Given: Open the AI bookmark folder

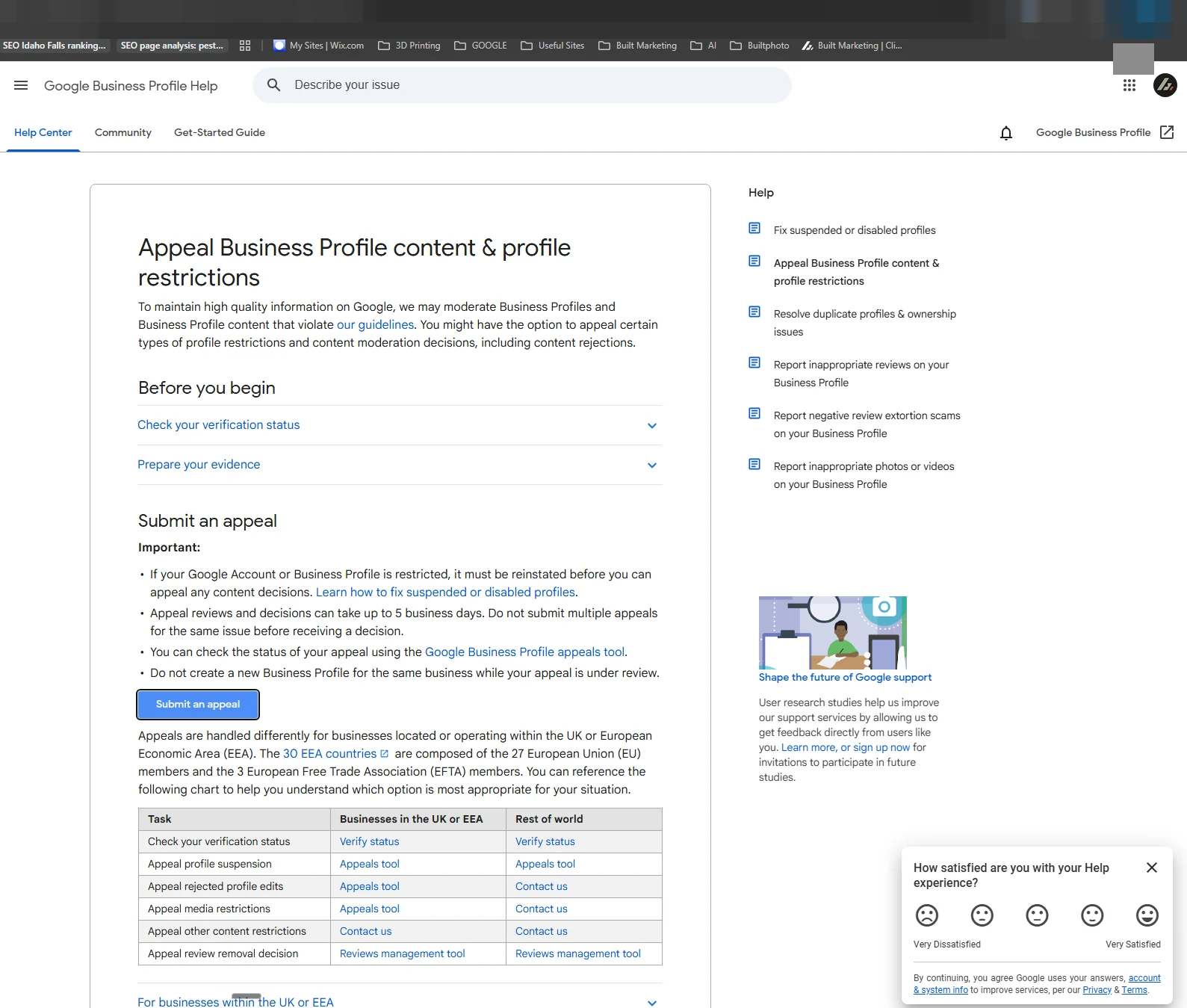Looking at the screenshot, I should [704, 46].
